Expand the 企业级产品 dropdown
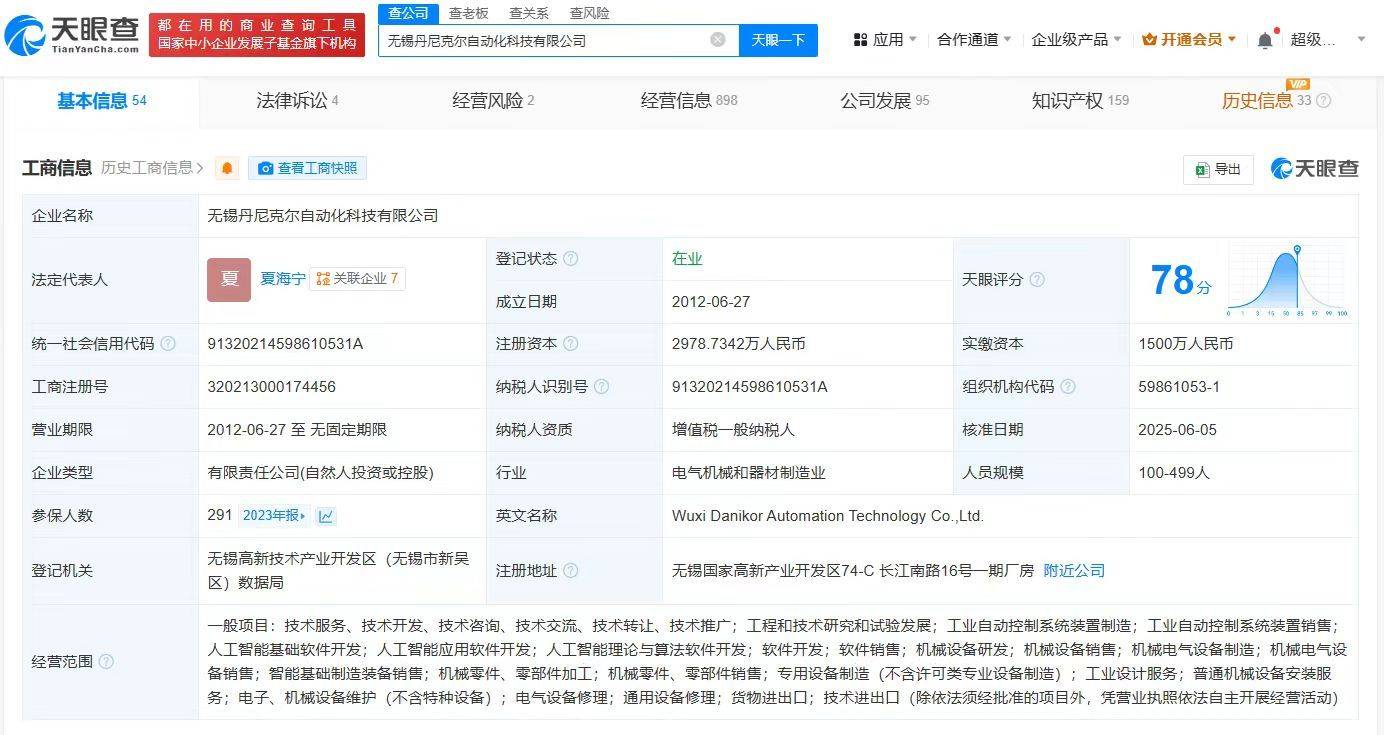The width and height of the screenshot is (1384, 735). (x=1076, y=40)
